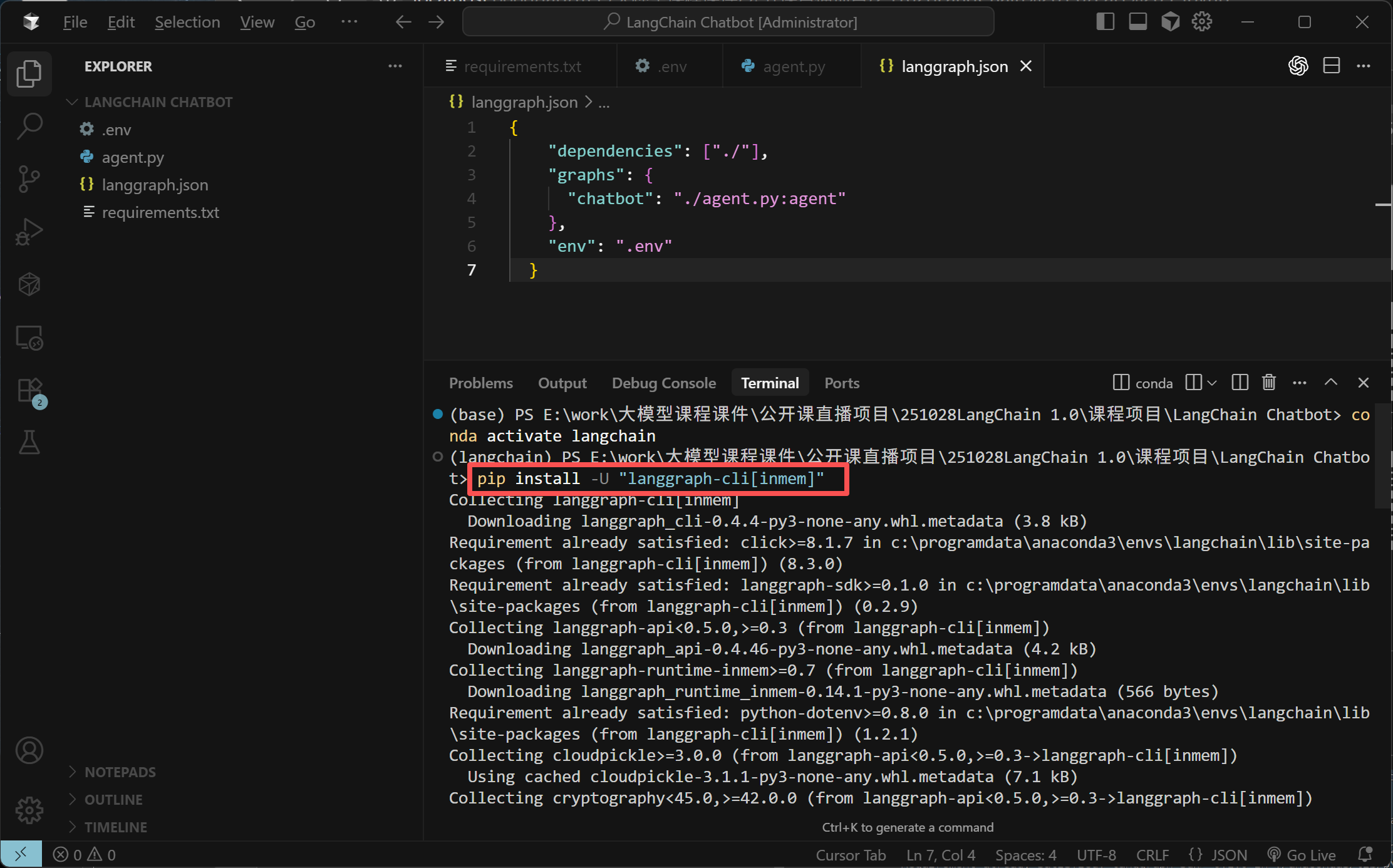
Task: Open the Run and Debug view
Action: [x=29, y=232]
